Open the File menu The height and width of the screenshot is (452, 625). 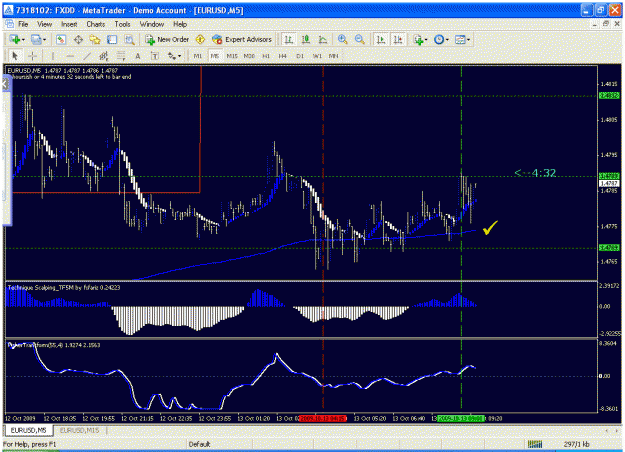point(23,24)
